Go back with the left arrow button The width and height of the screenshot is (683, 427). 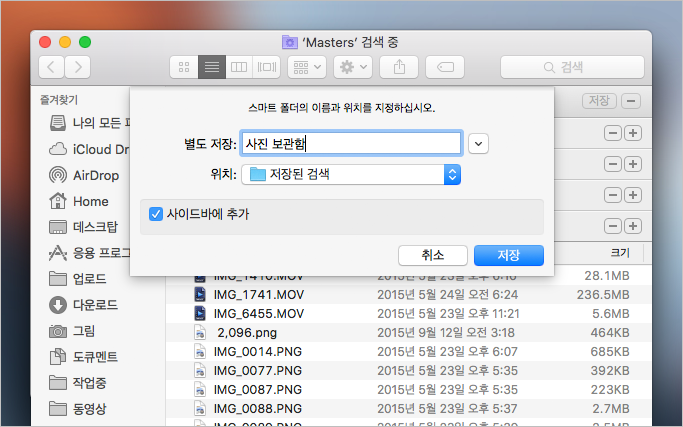click(x=51, y=67)
